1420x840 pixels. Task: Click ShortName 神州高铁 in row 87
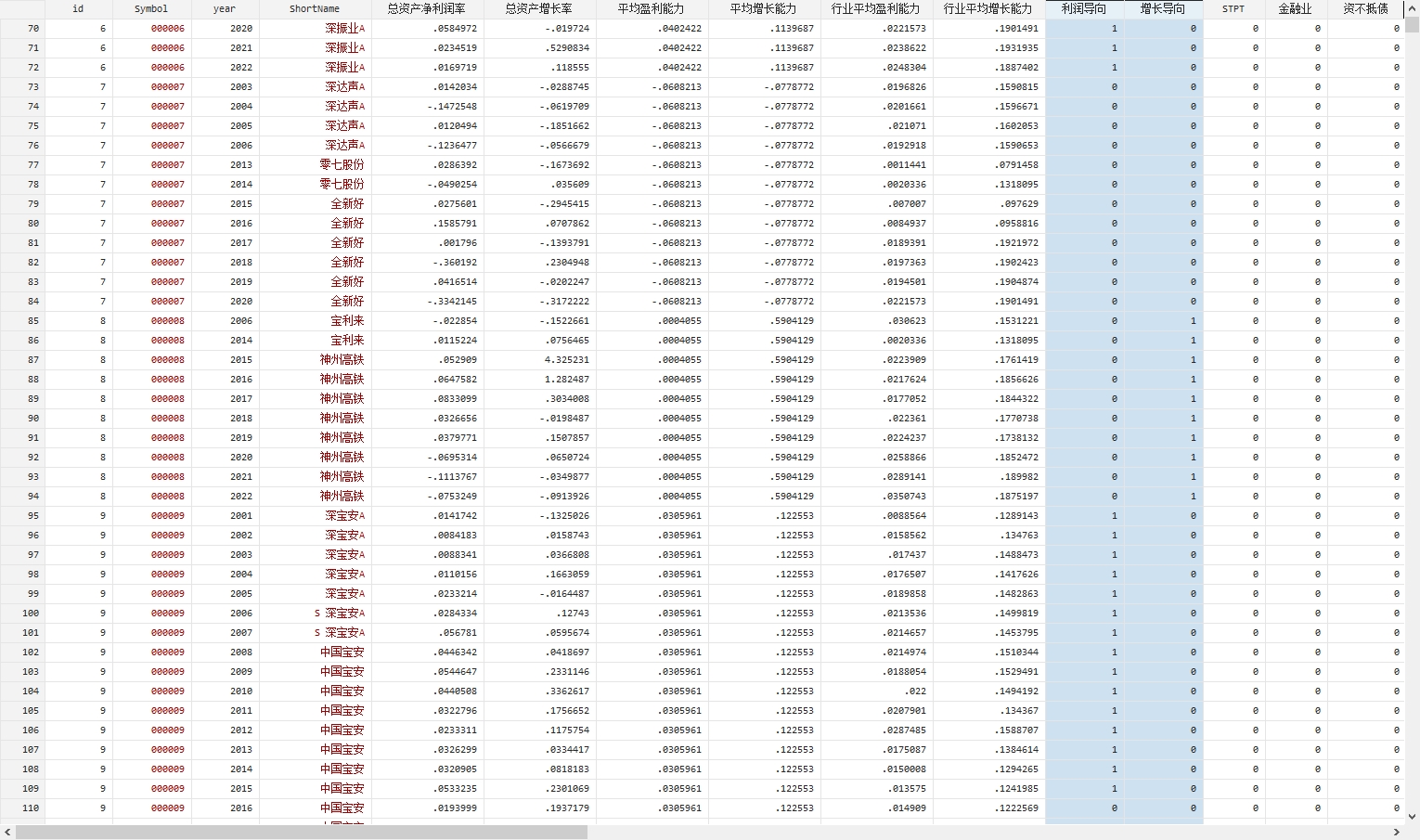[315, 360]
